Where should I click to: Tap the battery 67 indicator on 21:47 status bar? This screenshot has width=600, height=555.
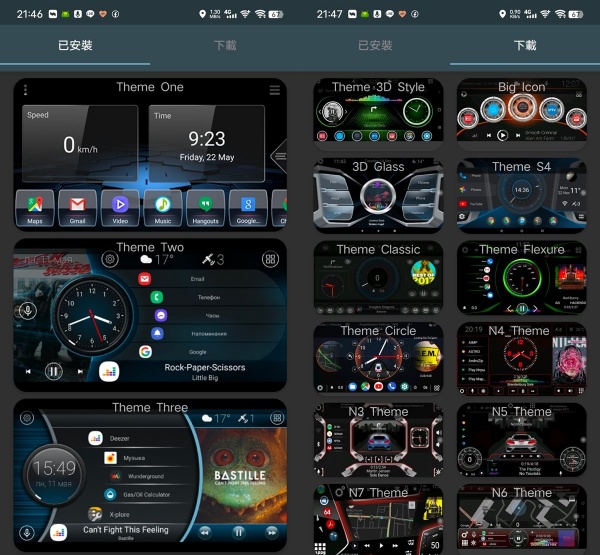pos(575,14)
